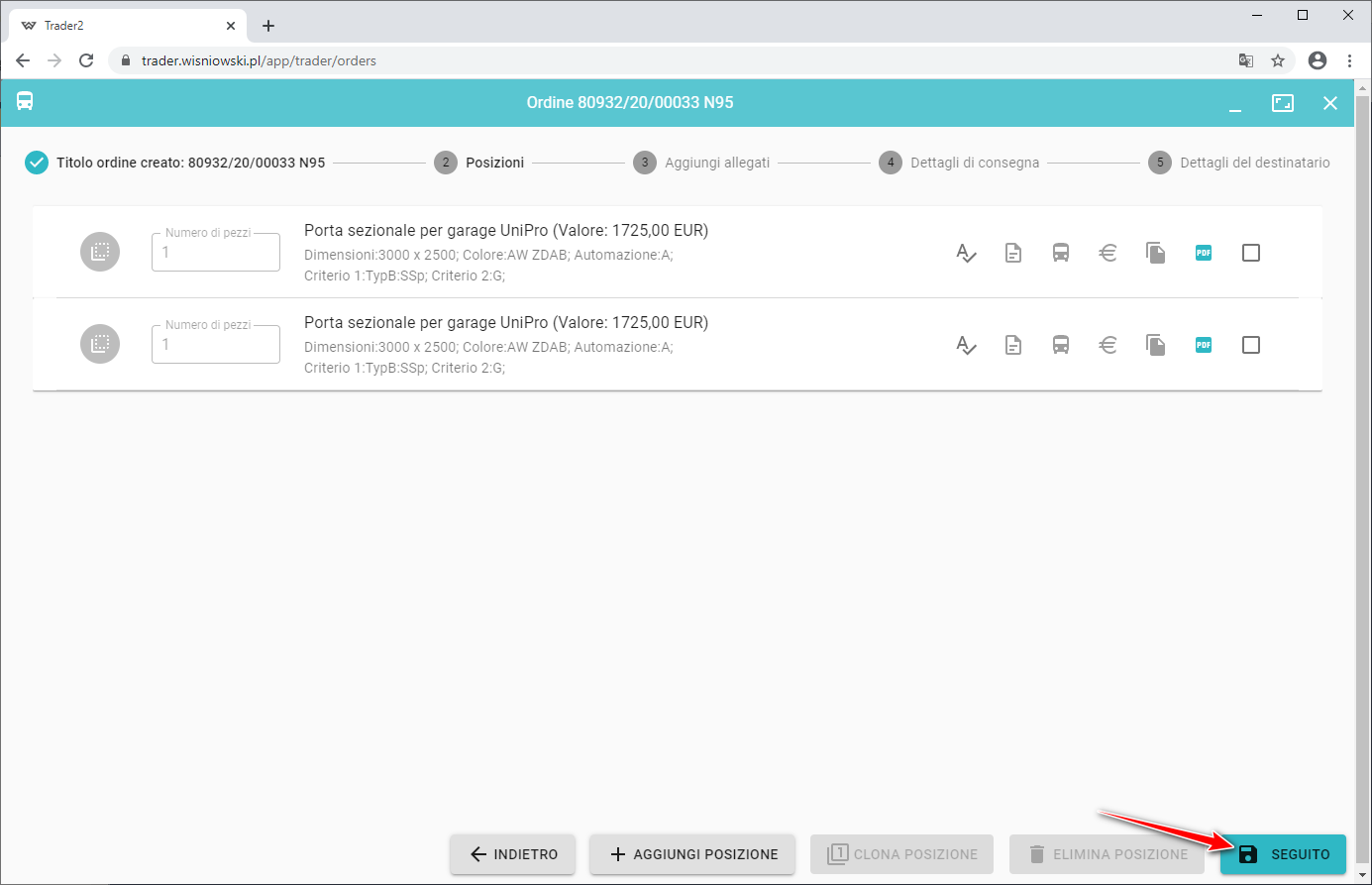Click the euro price icon in first row
This screenshot has width=1372, height=885.
pos(1108,253)
